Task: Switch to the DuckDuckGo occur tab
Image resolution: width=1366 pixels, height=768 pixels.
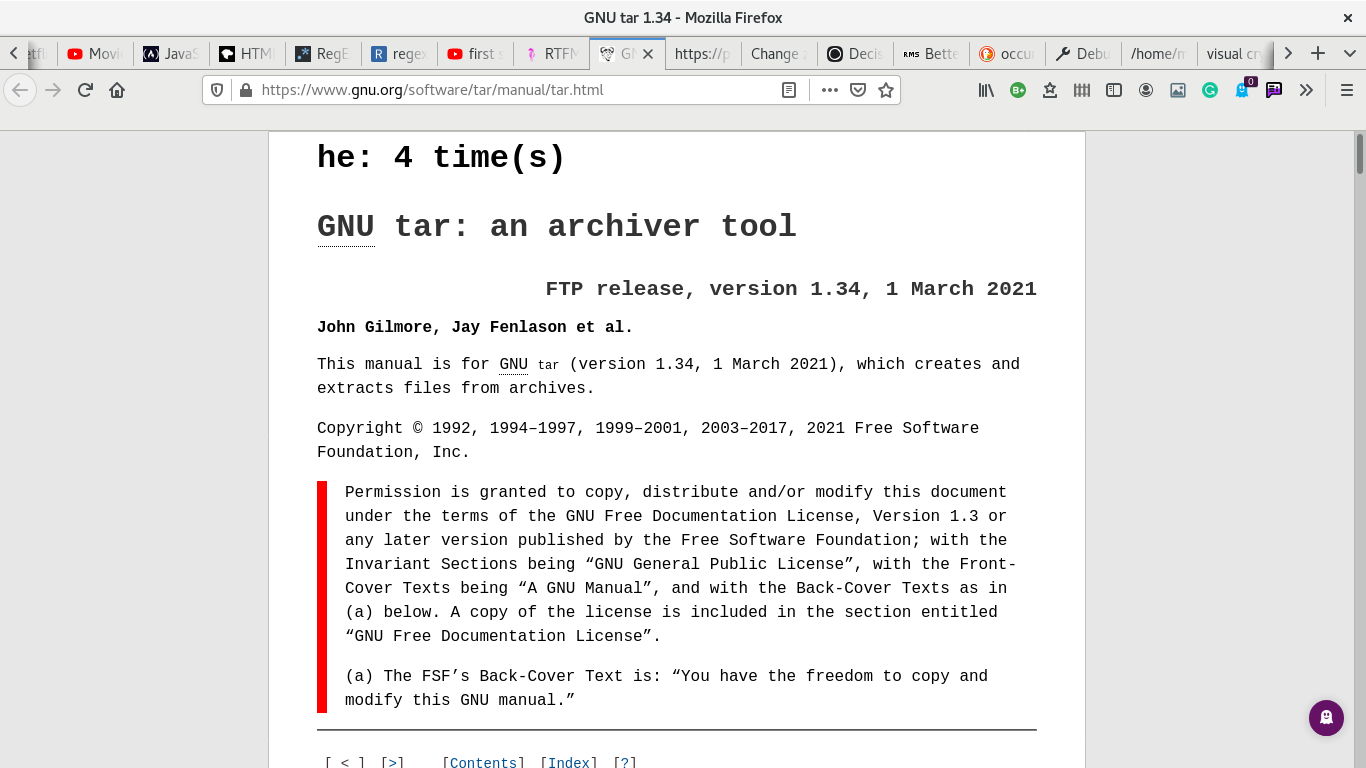Action: (x=1007, y=54)
